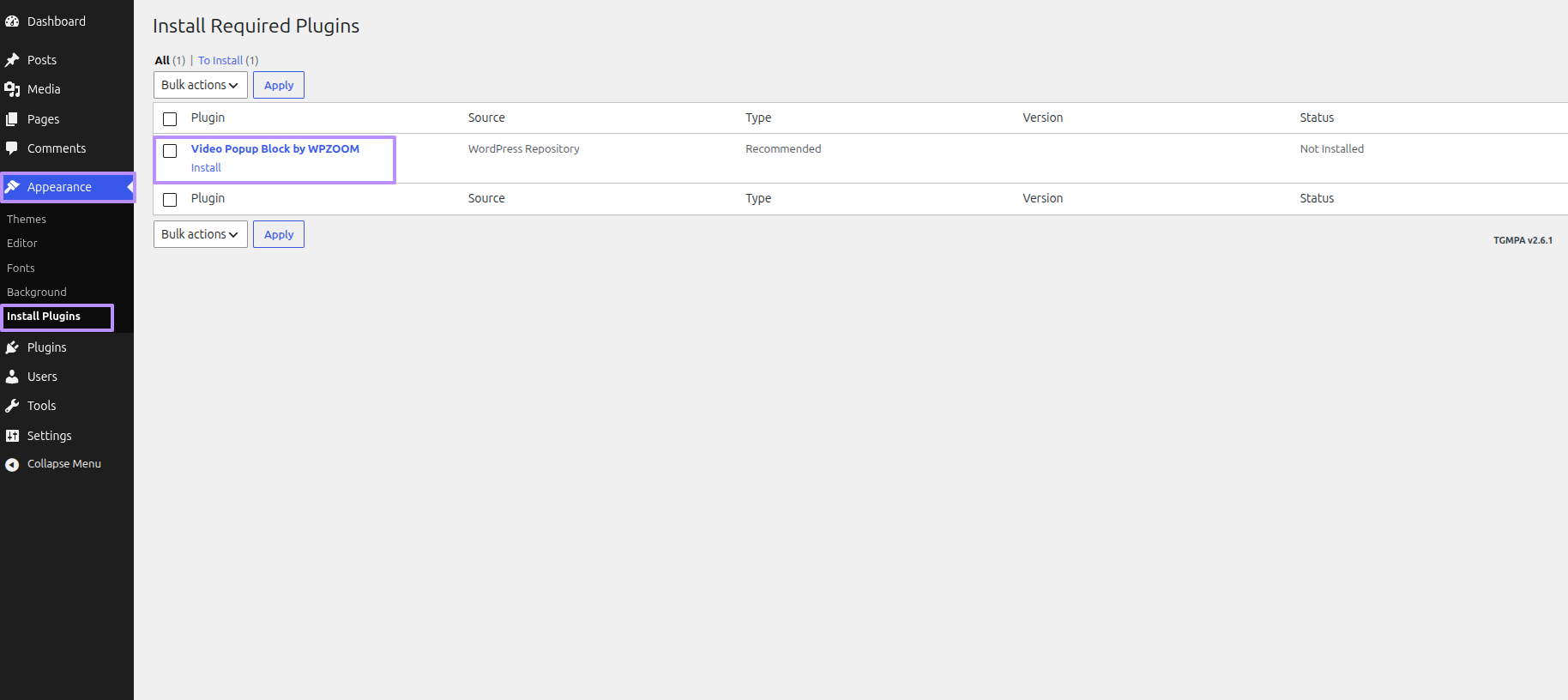Viewport: 1568px width, 700px height.
Task: Collapse the admin menu via arrow icon
Action: [x=12, y=464]
